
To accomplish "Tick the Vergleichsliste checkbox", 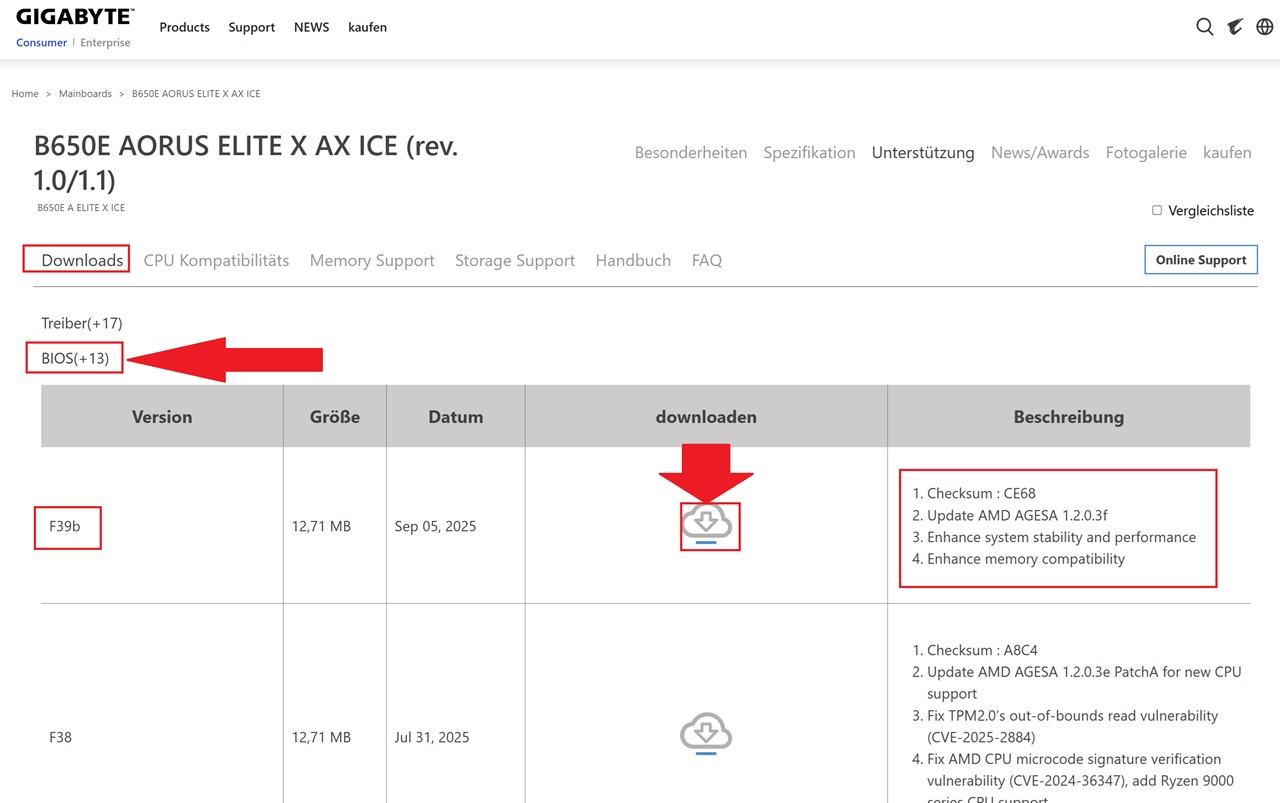I will (x=1157, y=210).
